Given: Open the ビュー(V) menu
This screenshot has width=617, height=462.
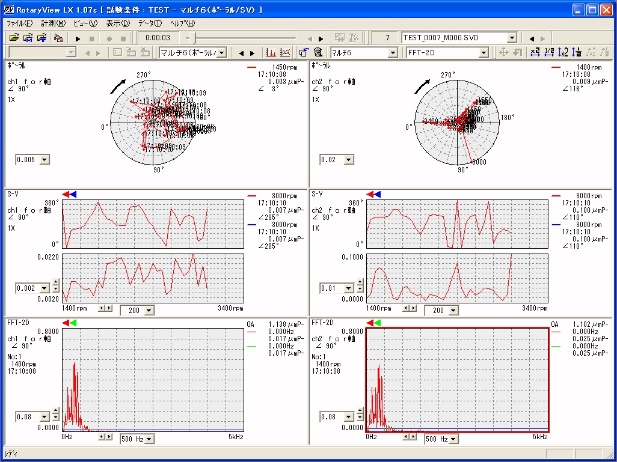Looking at the screenshot, I should point(85,24).
